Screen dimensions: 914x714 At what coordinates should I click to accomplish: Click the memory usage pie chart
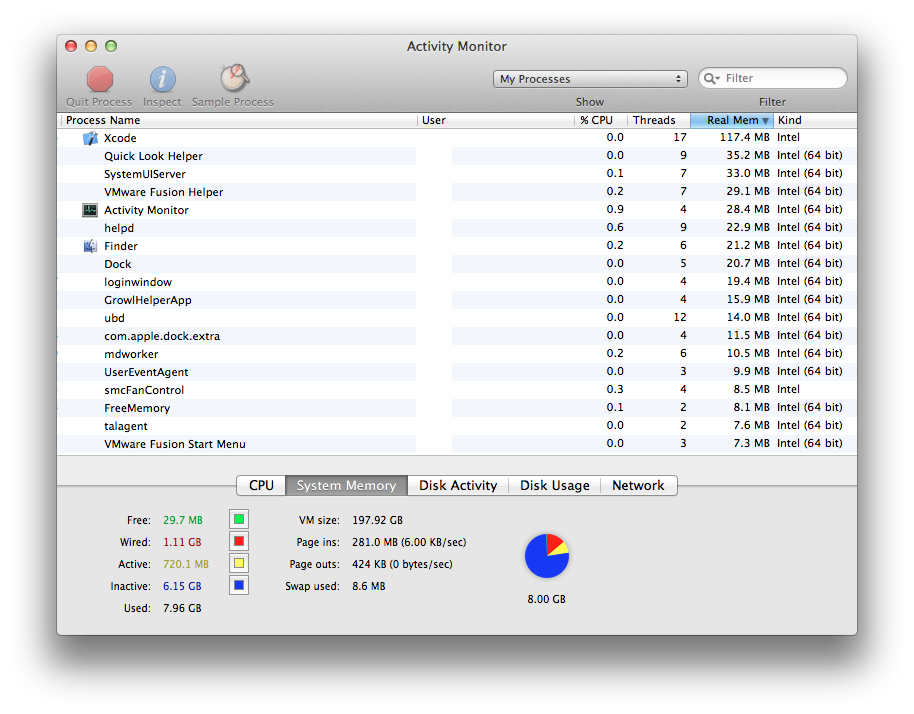pyautogui.click(x=547, y=556)
